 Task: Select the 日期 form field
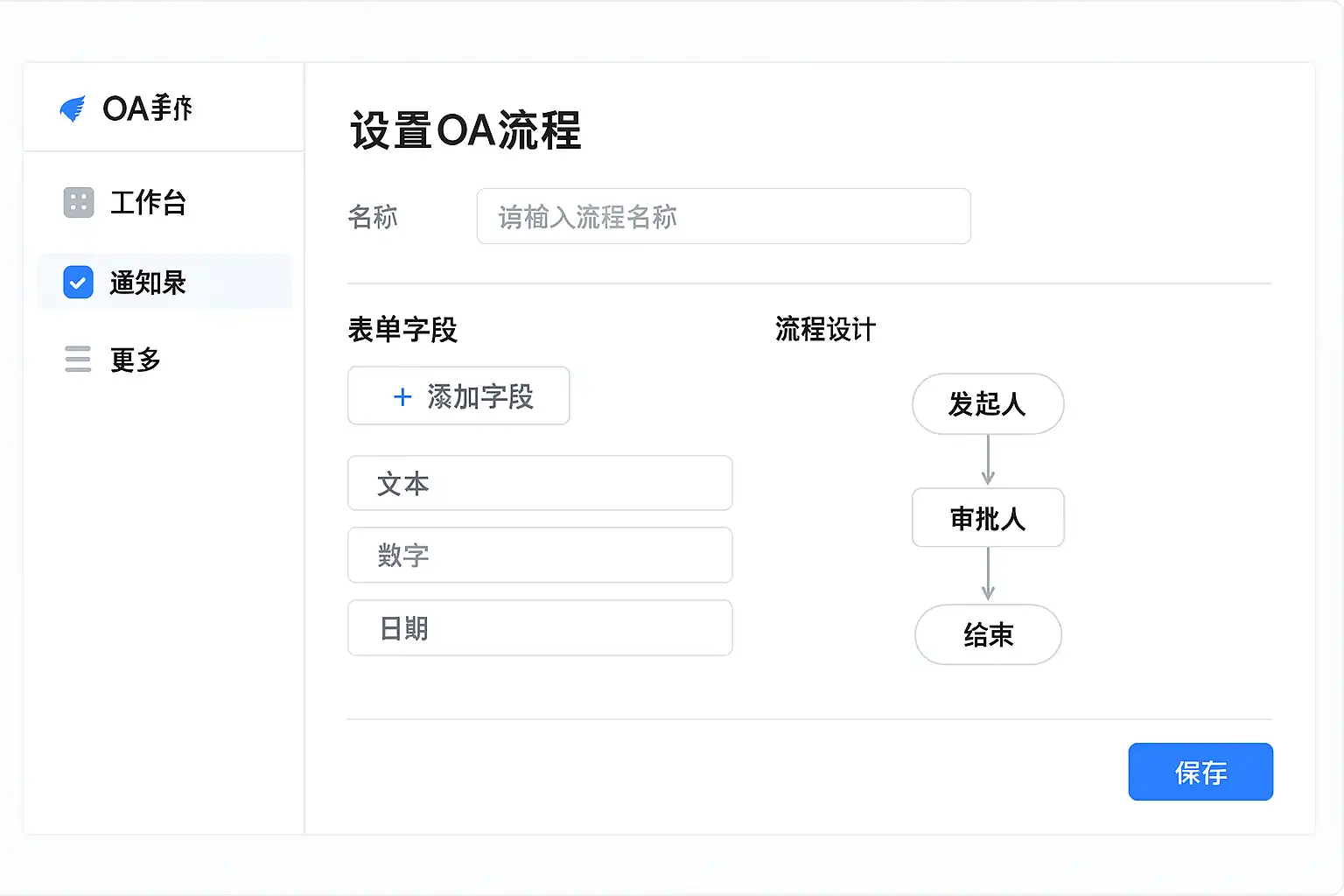(x=539, y=628)
